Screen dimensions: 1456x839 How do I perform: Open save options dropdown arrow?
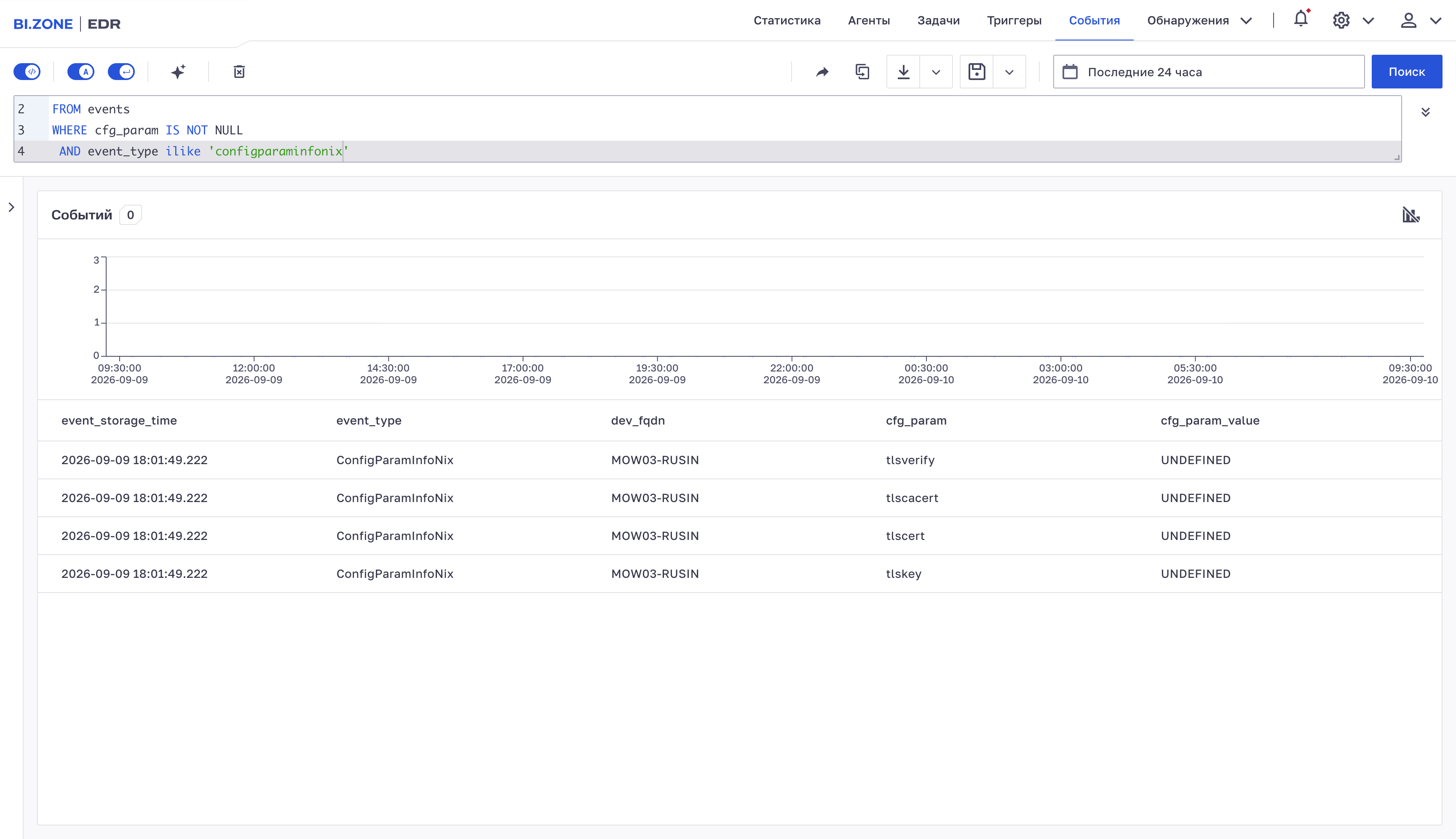click(1009, 72)
